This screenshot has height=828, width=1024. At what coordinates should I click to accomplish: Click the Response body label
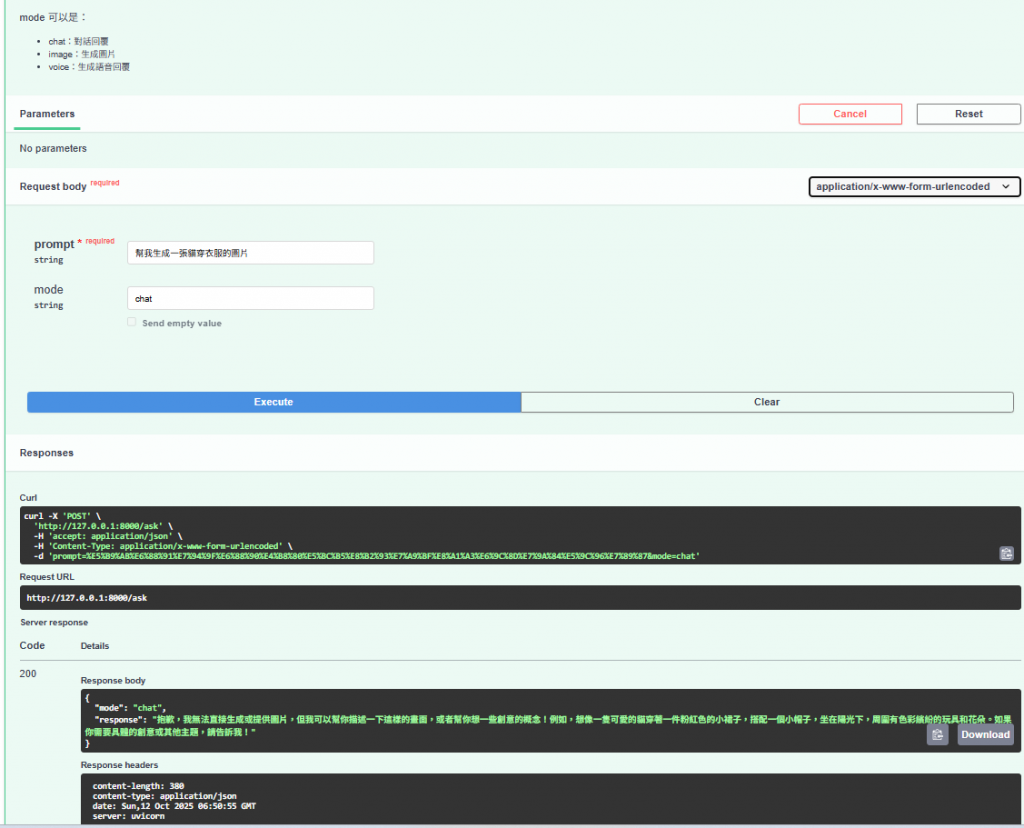click(x=113, y=680)
